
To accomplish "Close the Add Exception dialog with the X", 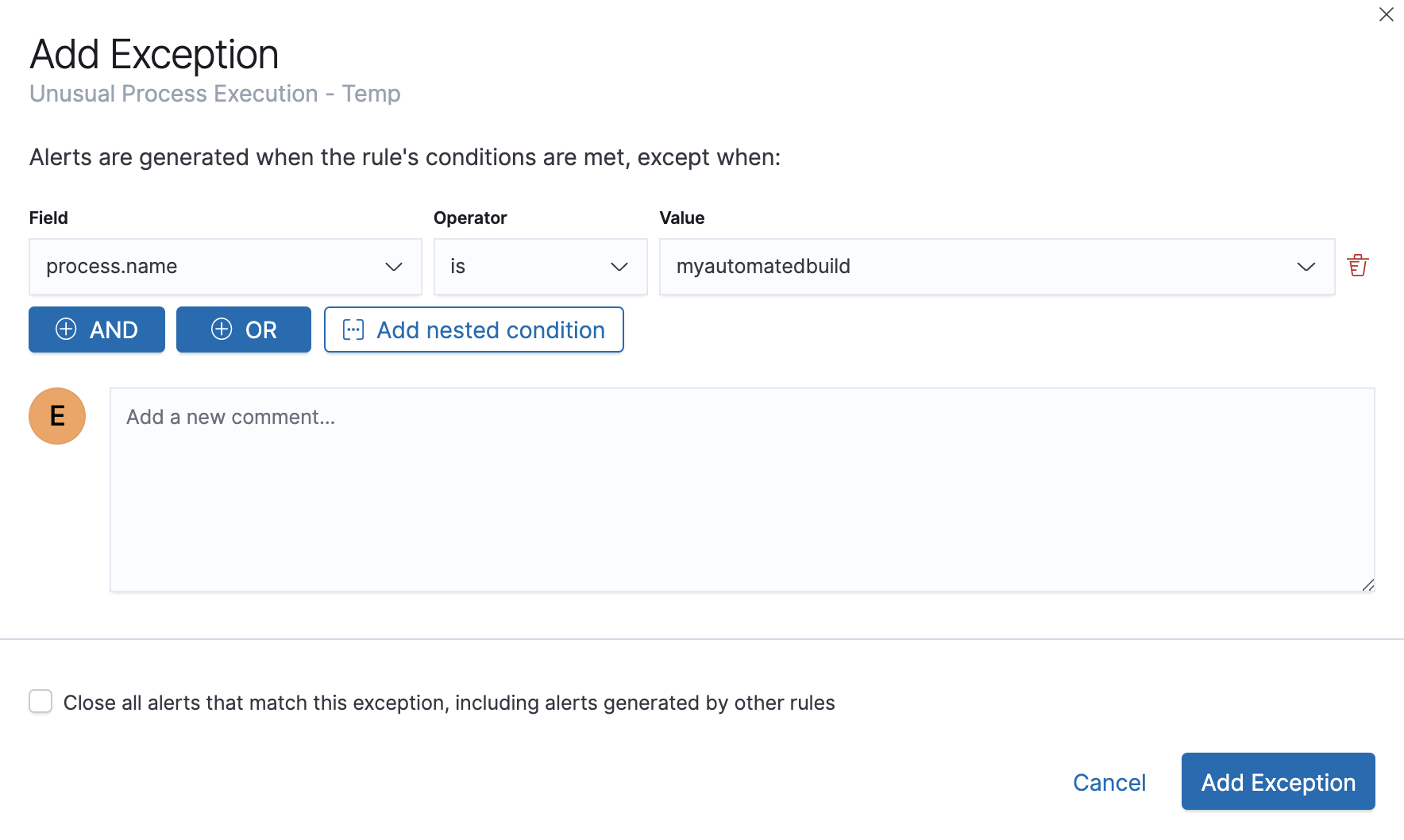I will pos(1387,14).
